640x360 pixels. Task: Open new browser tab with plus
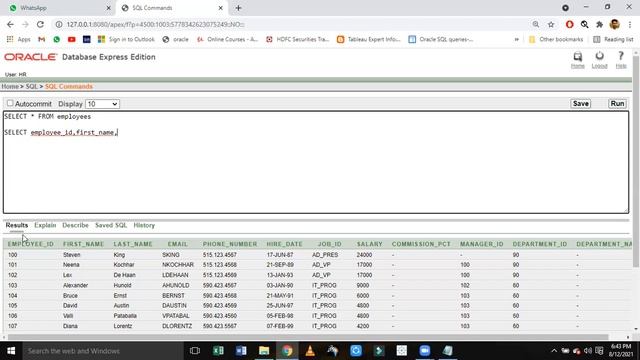[x=238, y=8]
